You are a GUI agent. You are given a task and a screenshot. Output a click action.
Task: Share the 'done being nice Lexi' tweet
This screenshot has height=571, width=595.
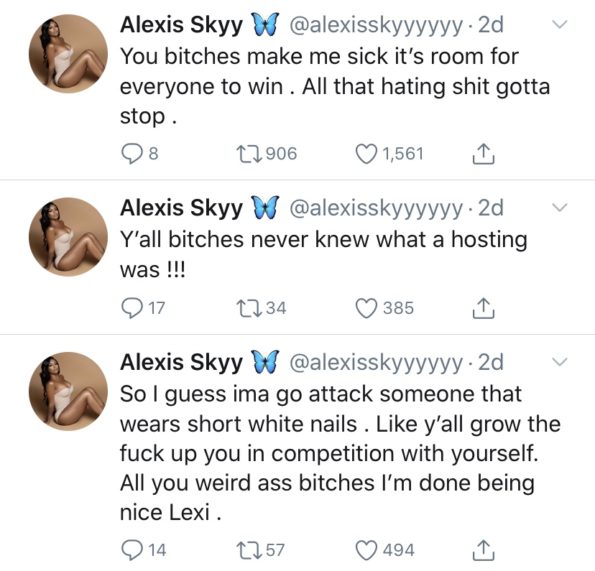(483, 551)
